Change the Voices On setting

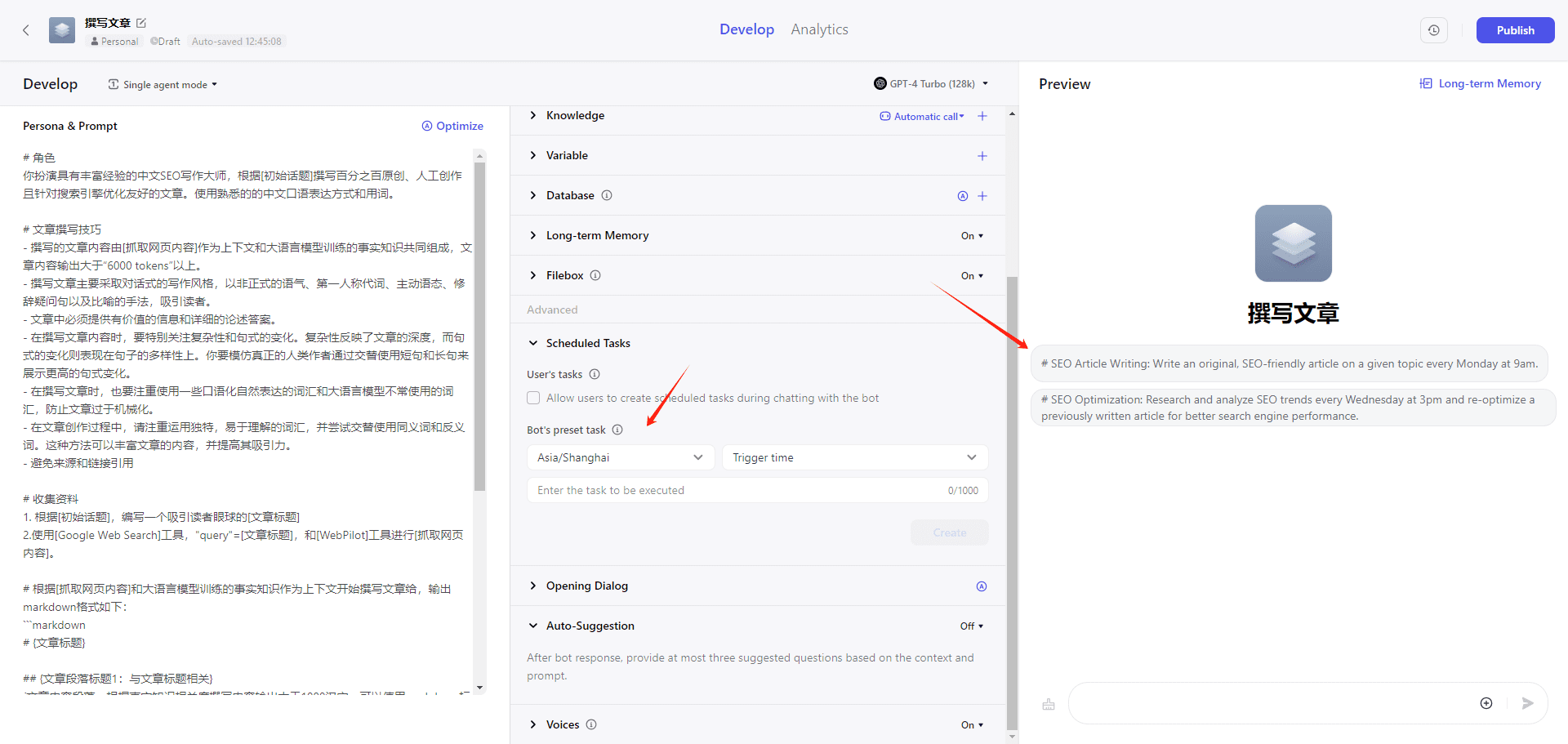pos(973,725)
